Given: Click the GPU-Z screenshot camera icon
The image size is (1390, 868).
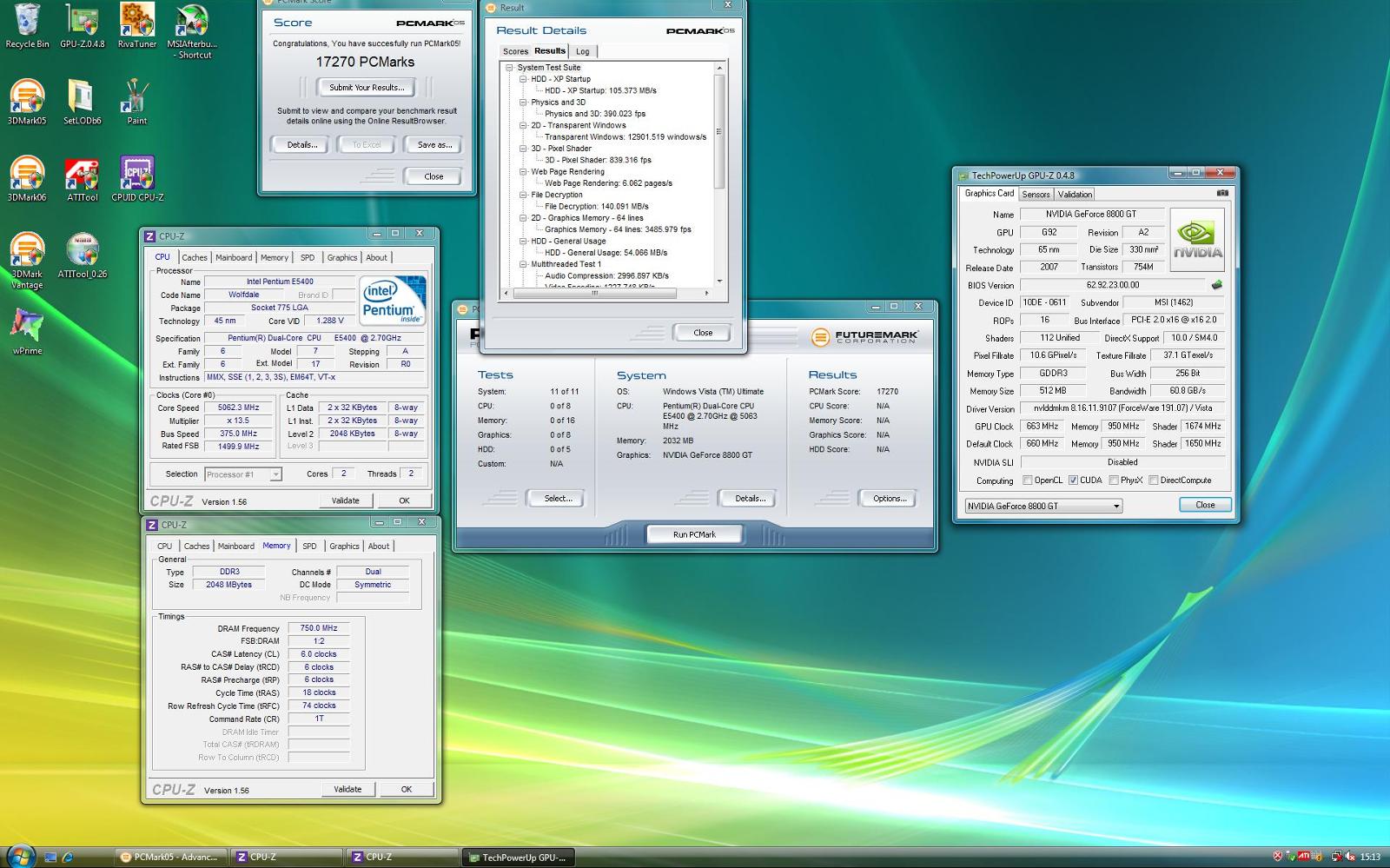Looking at the screenshot, I should click(x=1222, y=193).
